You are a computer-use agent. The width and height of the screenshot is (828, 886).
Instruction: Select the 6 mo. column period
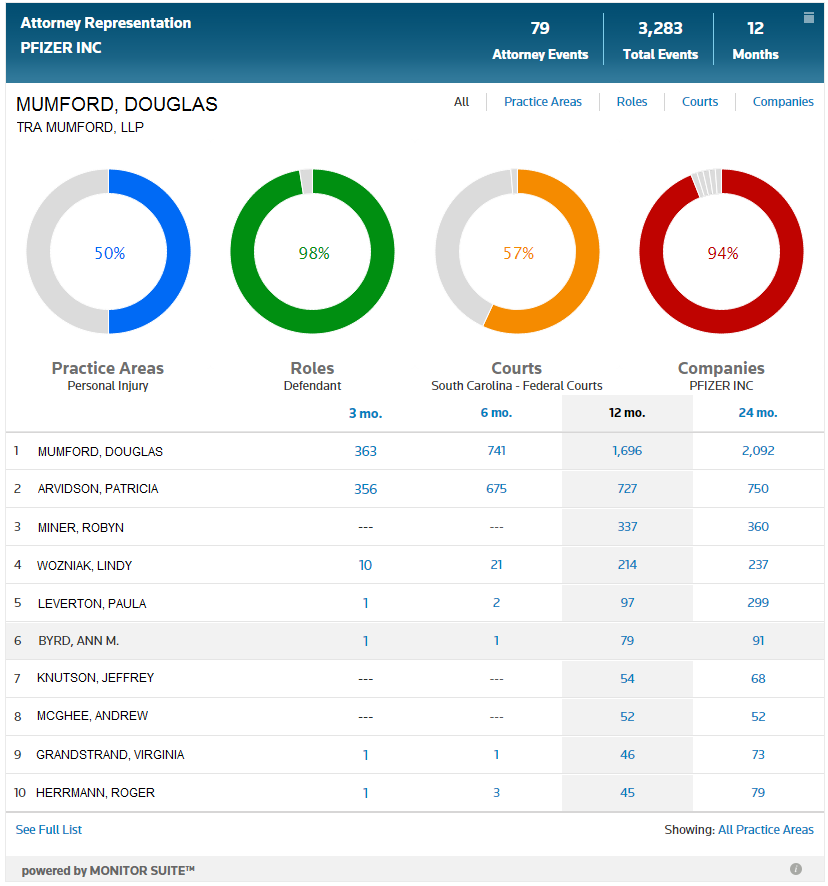click(496, 412)
